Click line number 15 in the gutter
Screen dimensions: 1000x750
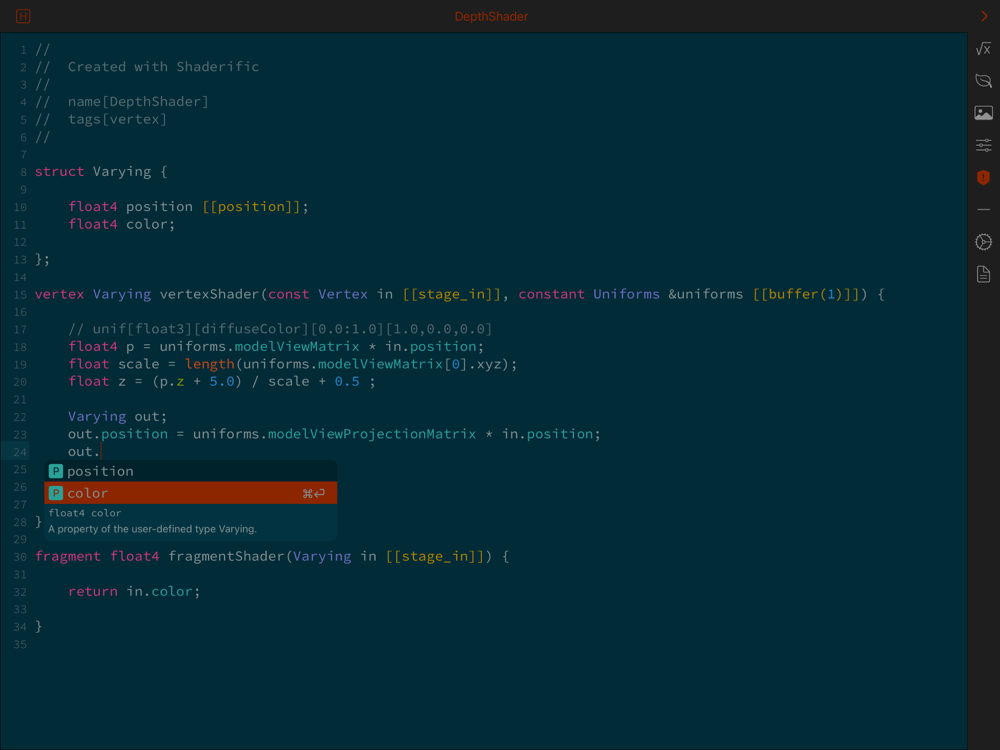tap(20, 295)
